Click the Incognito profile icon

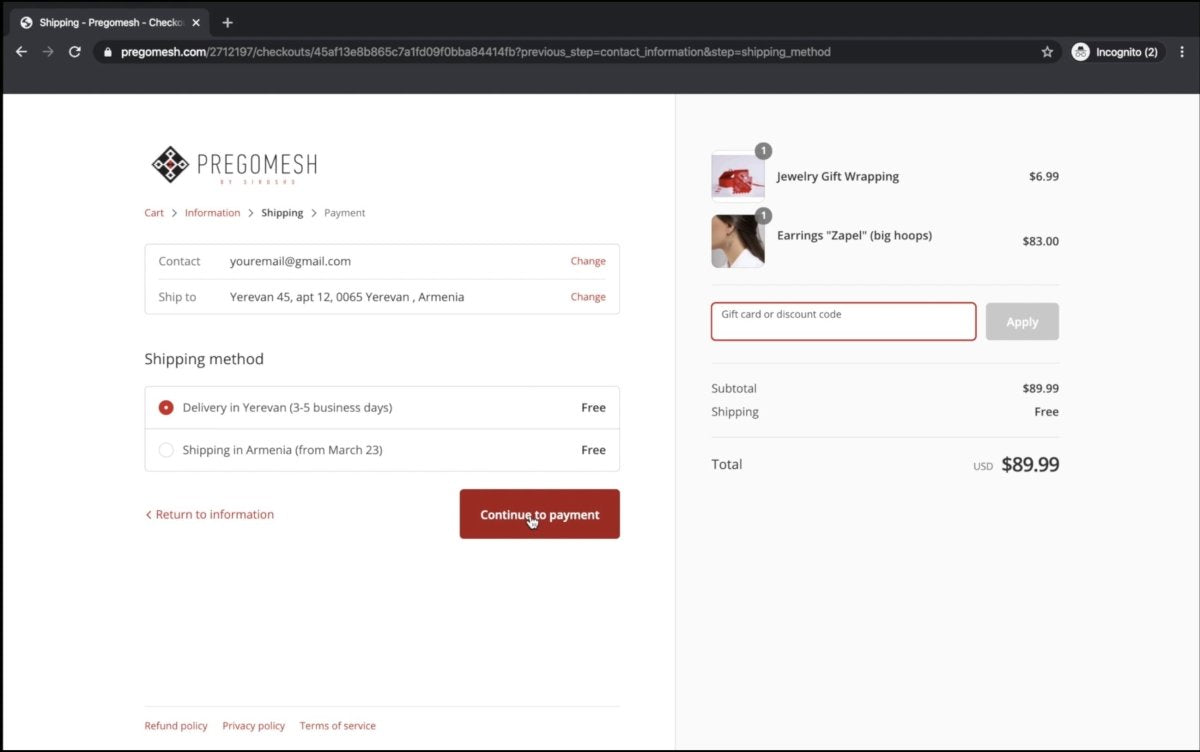coord(1080,51)
